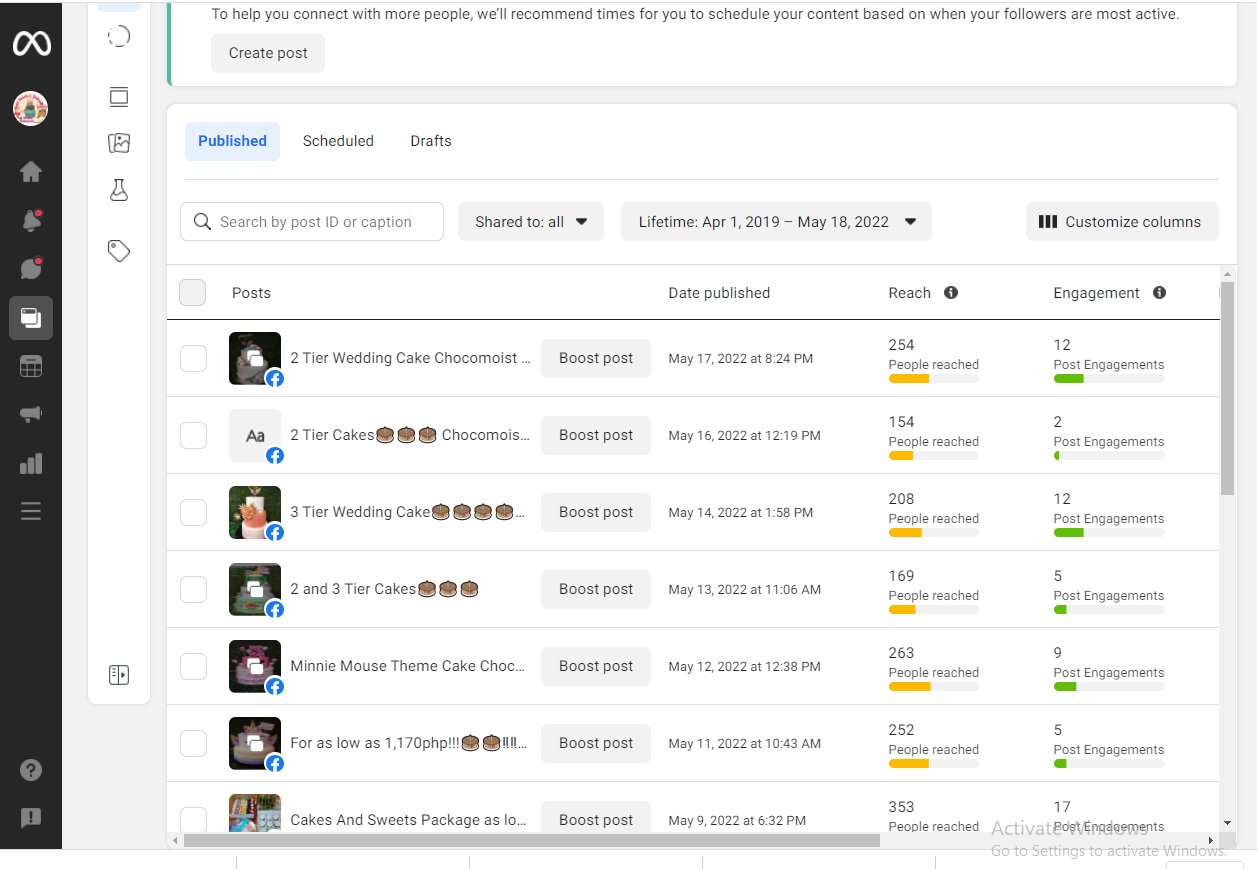Sort by the Date published column header
Image resolution: width=1257 pixels, height=869 pixels.
click(x=719, y=293)
